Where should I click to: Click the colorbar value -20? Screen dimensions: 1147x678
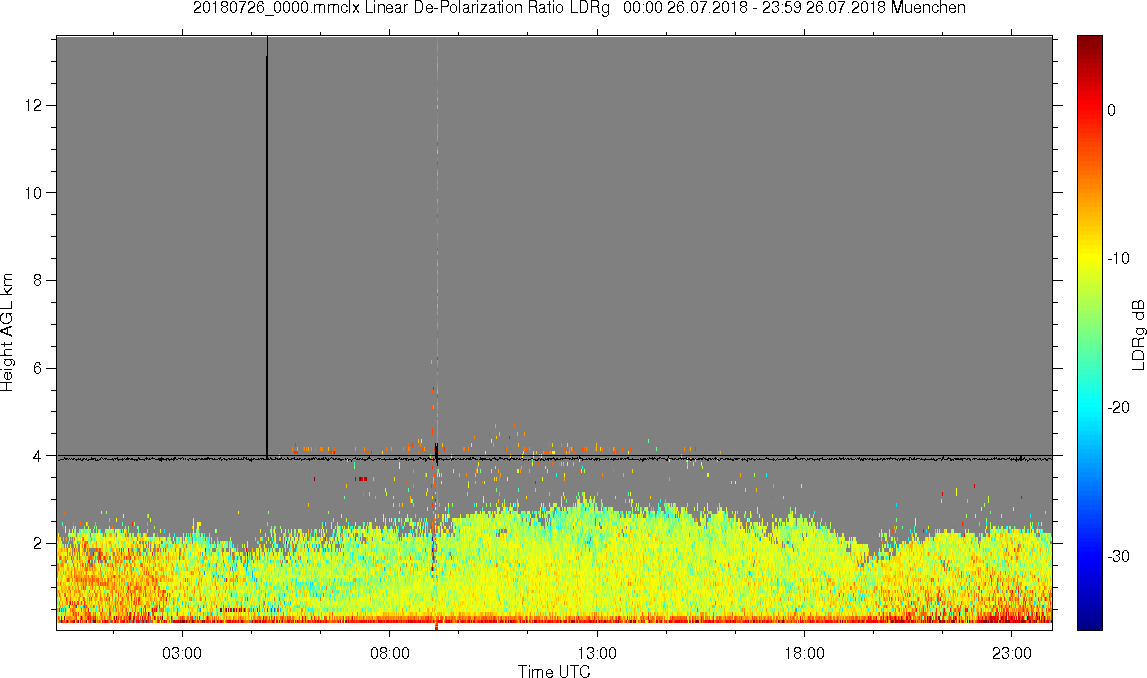[x=1118, y=408]
